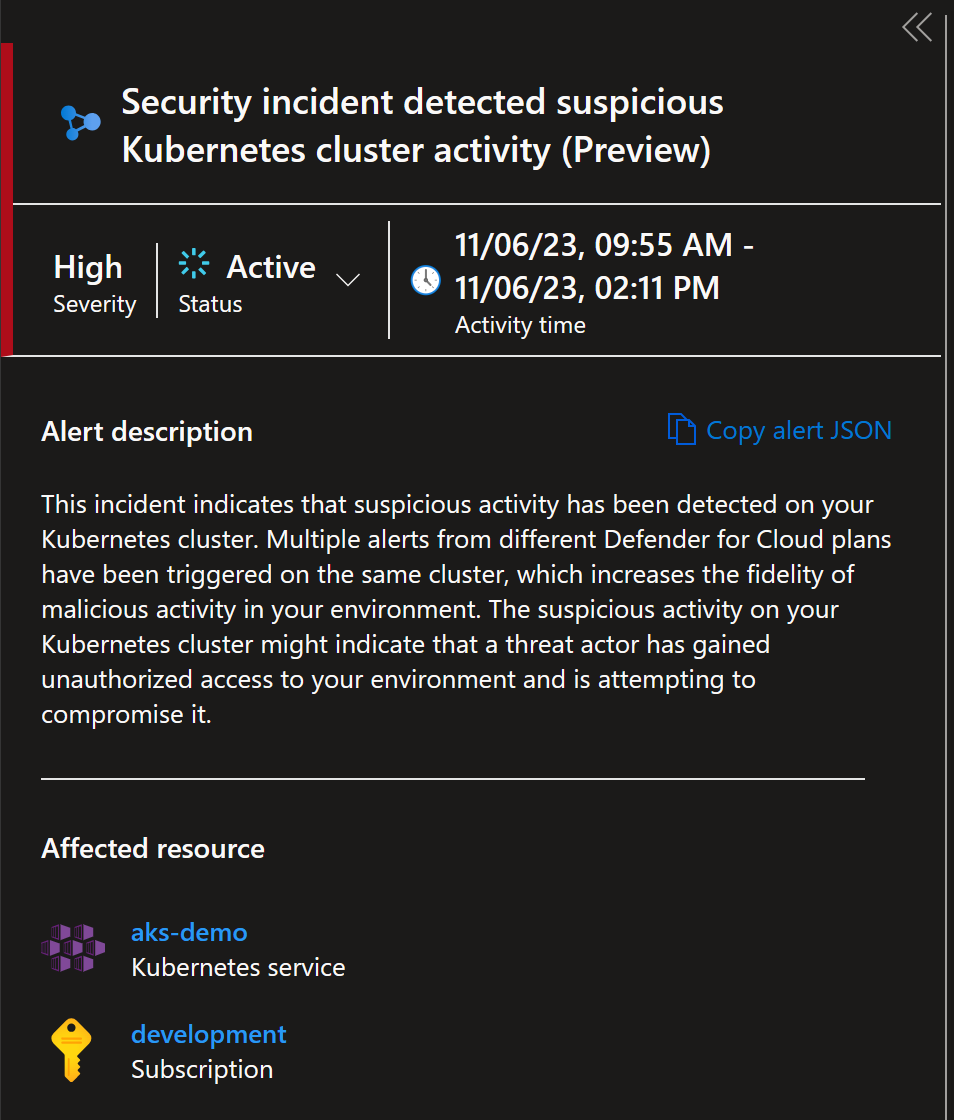
Task: Click the Affected resource heading
Action: point(153,849)
